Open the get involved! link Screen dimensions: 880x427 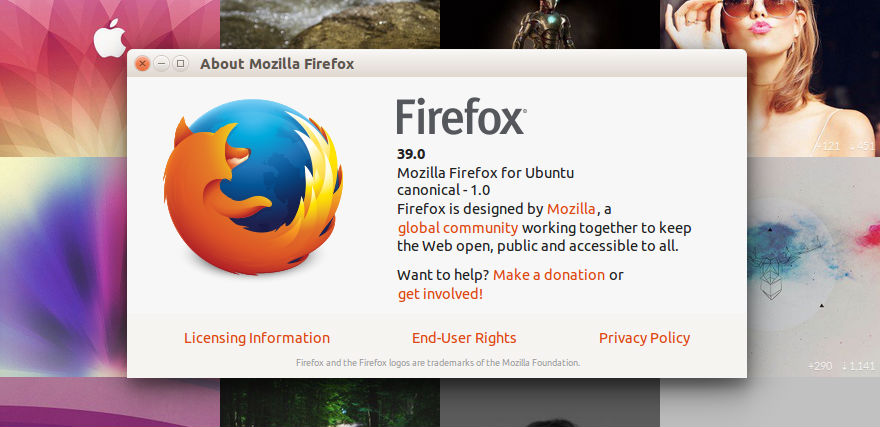pos(440,293)
